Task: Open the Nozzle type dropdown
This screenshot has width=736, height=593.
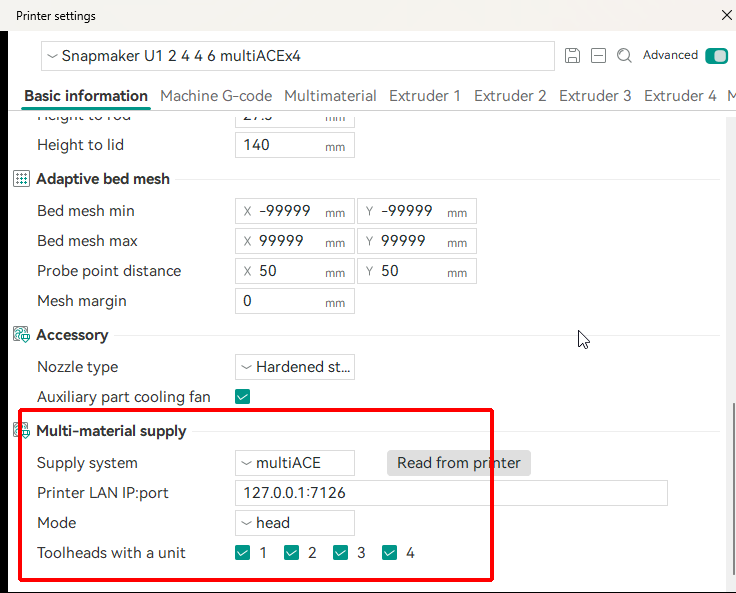Action: (x=295, y=367)
